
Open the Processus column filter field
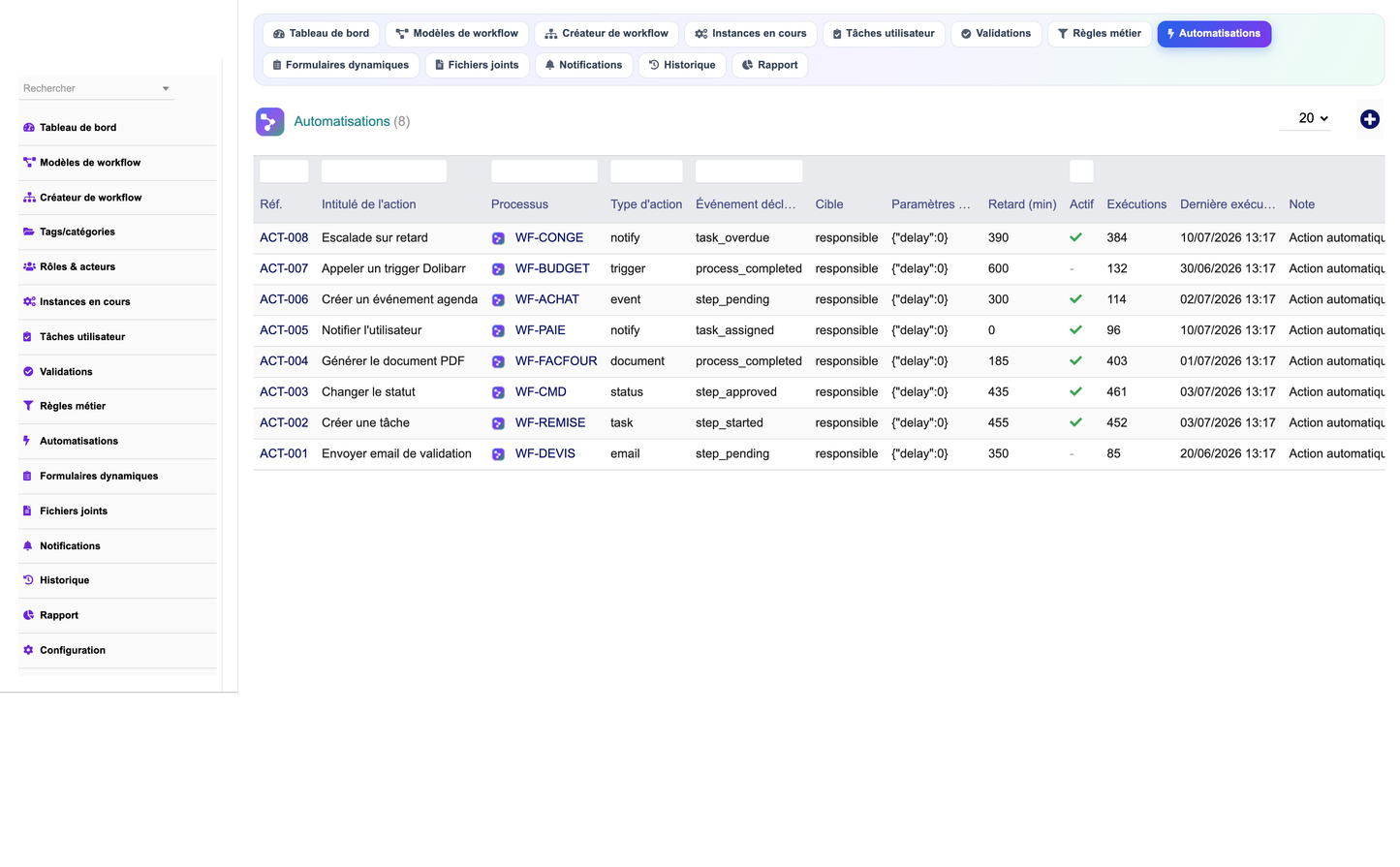(544, 171)
